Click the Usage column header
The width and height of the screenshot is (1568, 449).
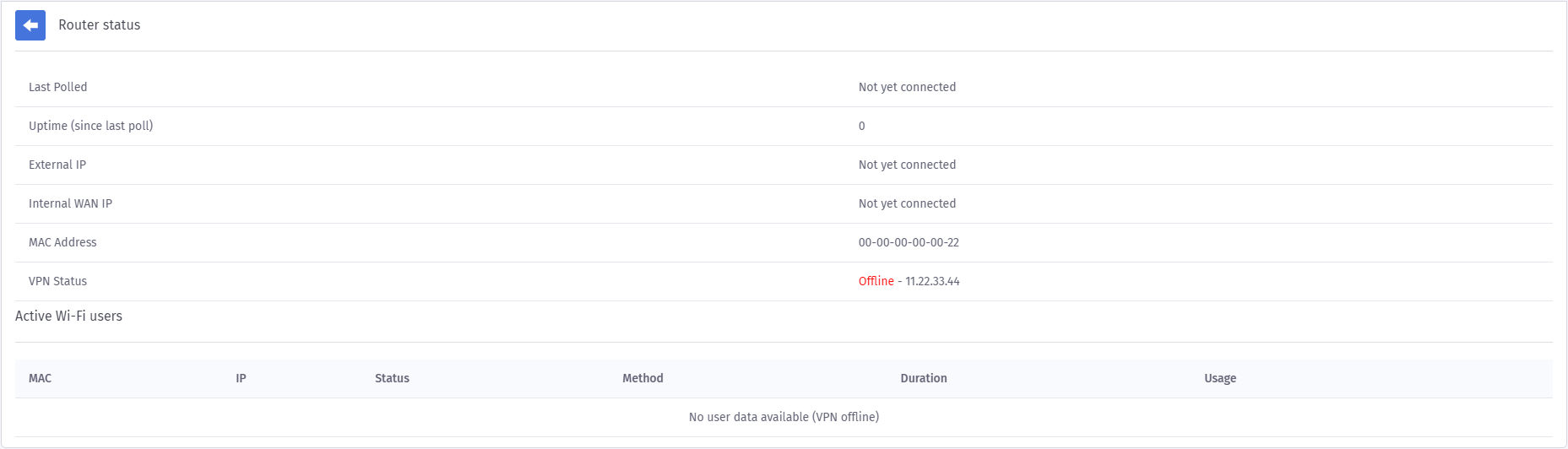coord(1220,378)
